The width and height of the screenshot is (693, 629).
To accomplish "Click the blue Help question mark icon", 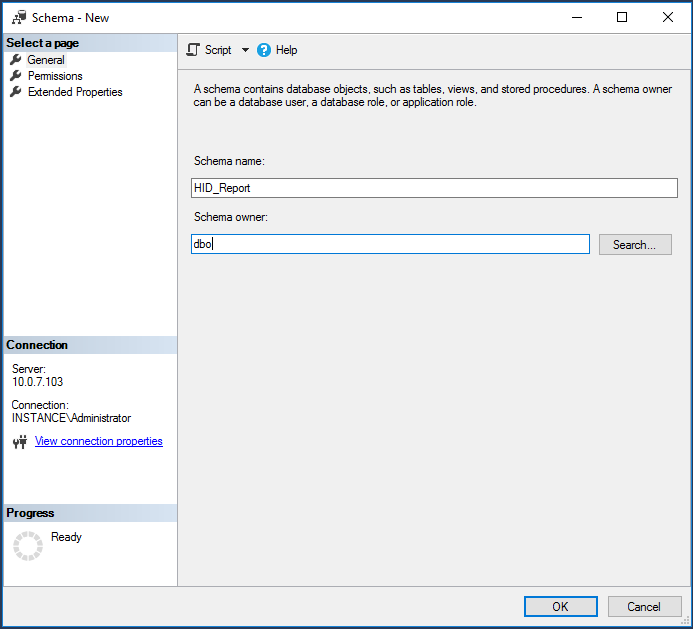I will point(264,50).
